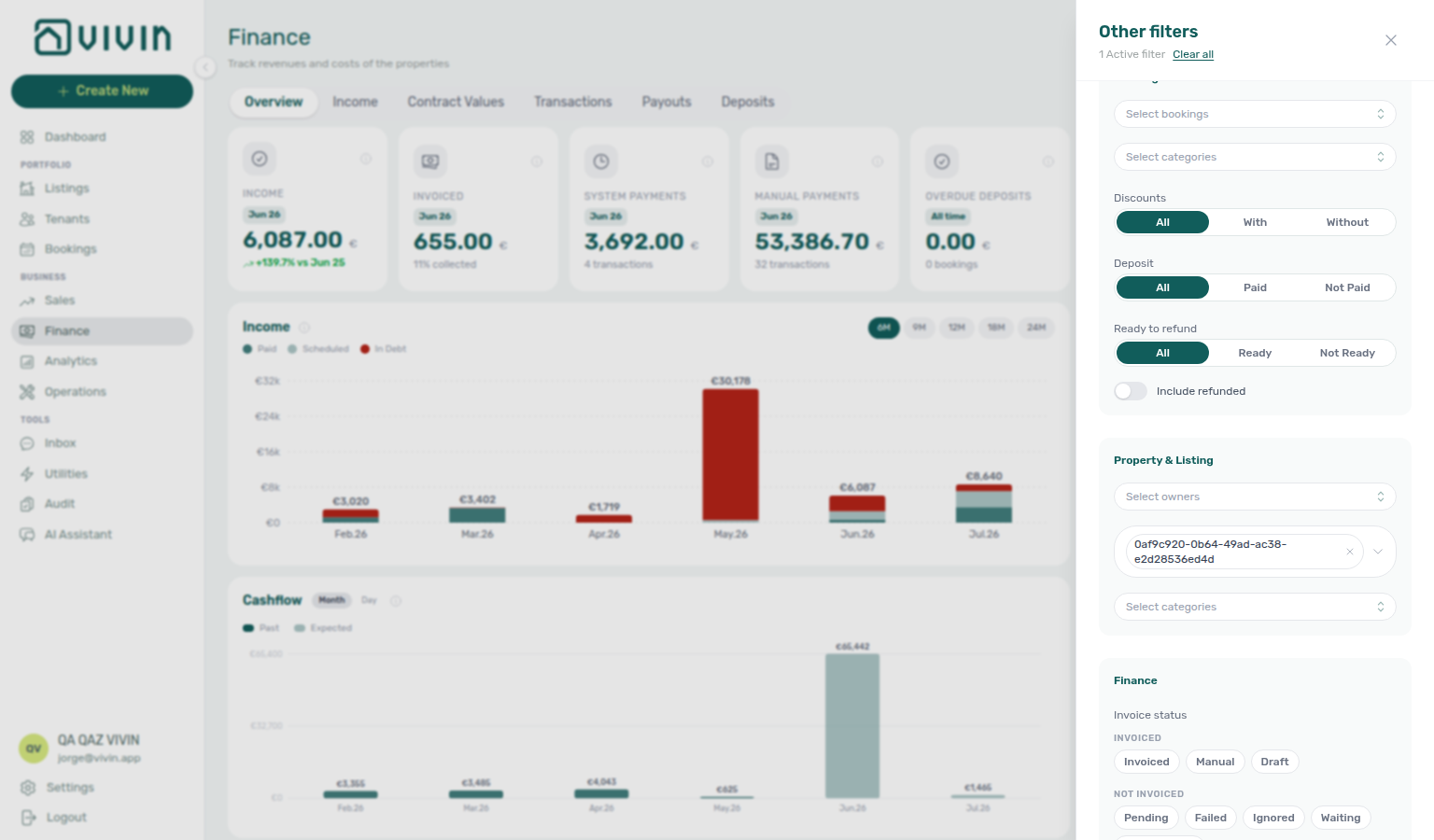
Task: Select All under Deposit
Action: tap(1162, 287)
